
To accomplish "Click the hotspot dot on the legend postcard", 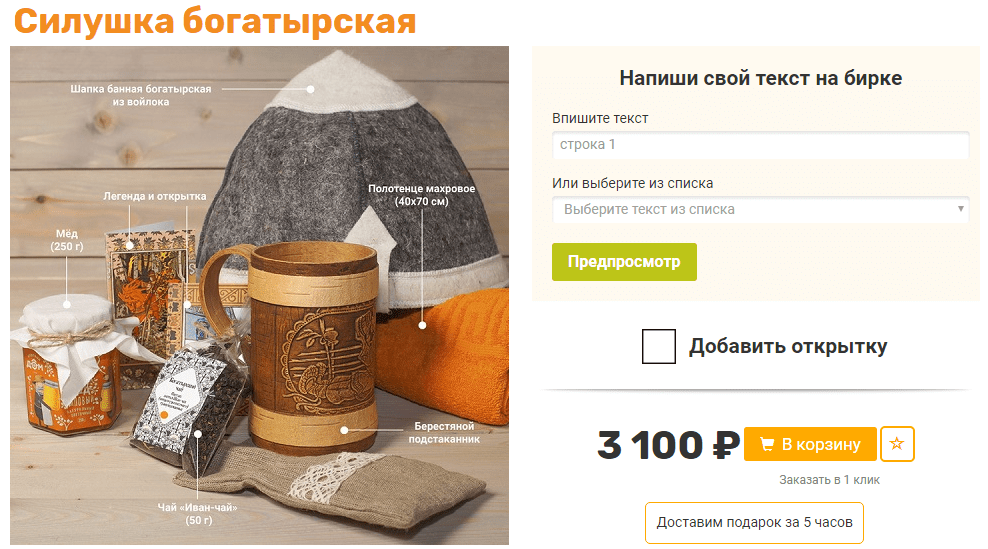I will pos(129,245).
